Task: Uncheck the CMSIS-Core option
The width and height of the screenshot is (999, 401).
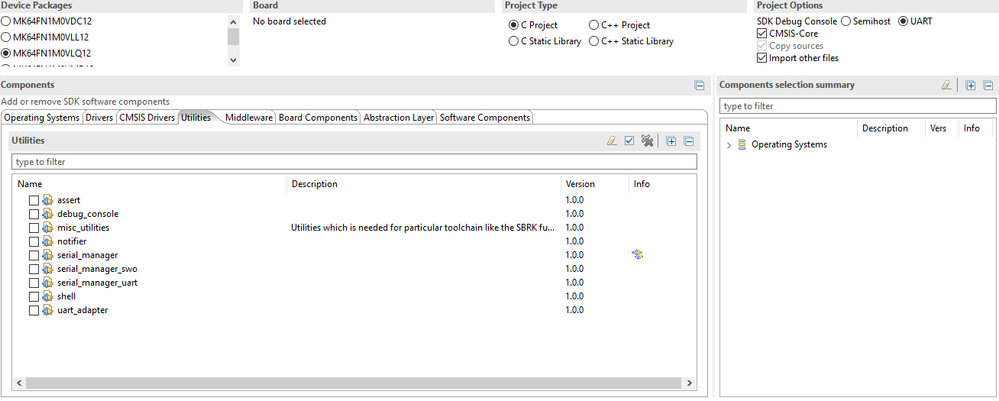Action: tap(762, 33)
